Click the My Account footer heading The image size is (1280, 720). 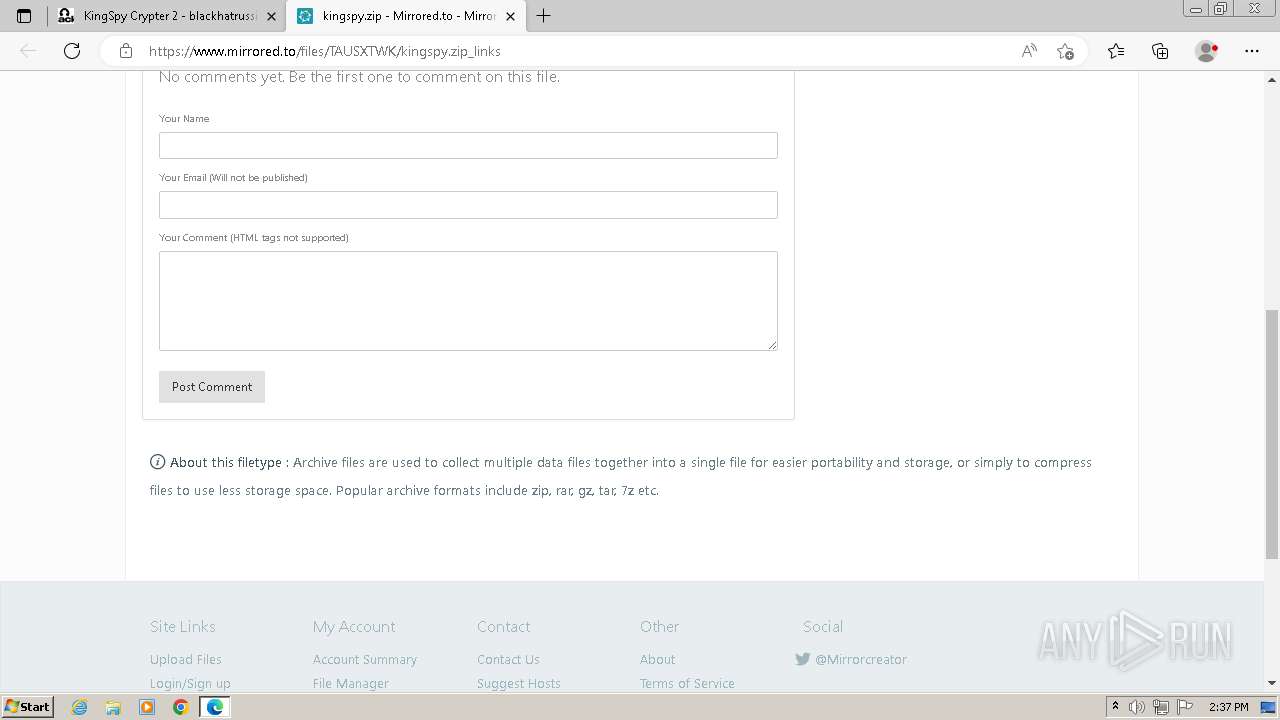354,626
